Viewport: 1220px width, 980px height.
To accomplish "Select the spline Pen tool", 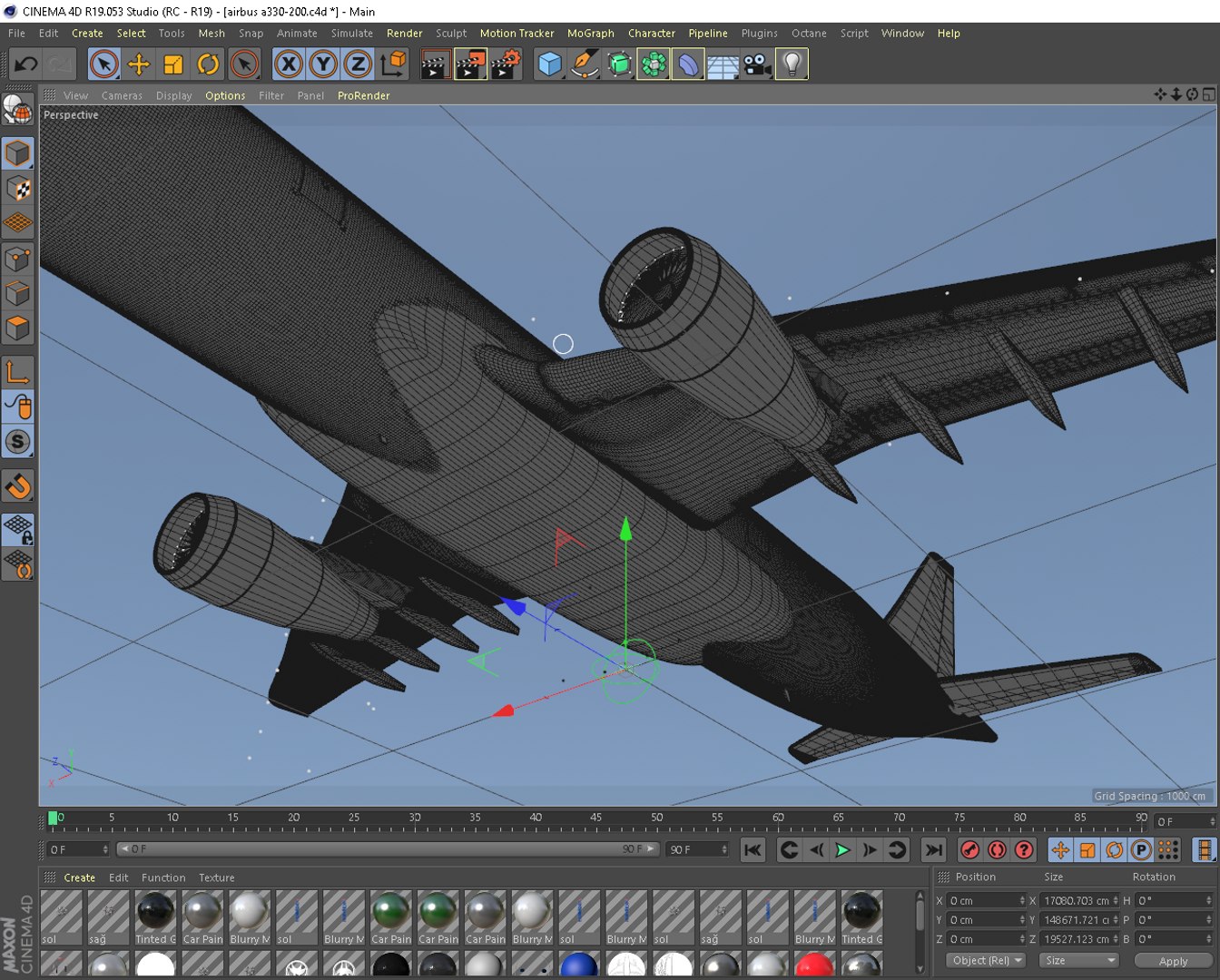I will [585, 64].
